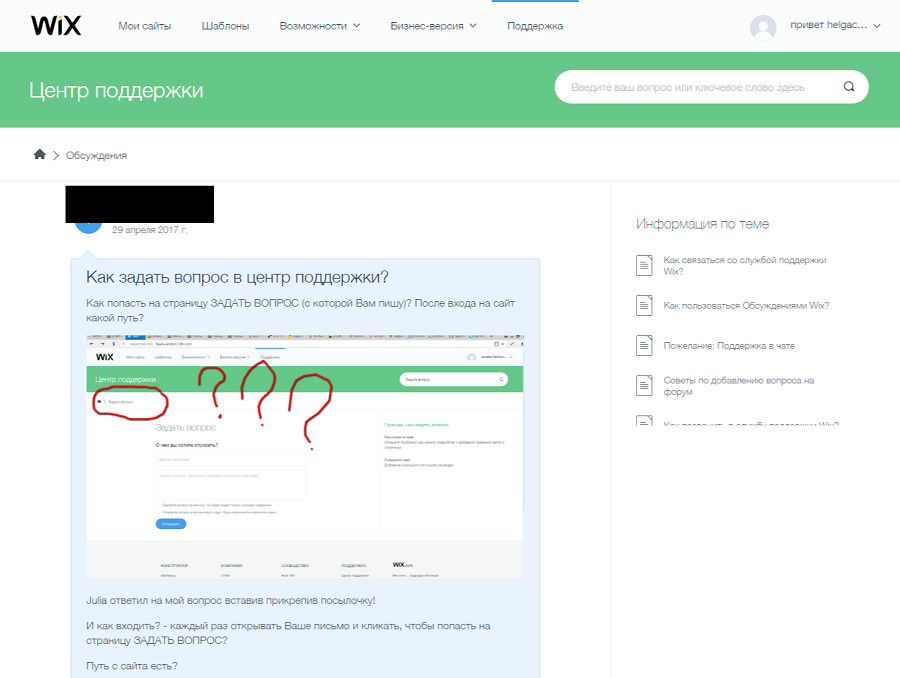Click the magnifier search icon

click(849, 87)
